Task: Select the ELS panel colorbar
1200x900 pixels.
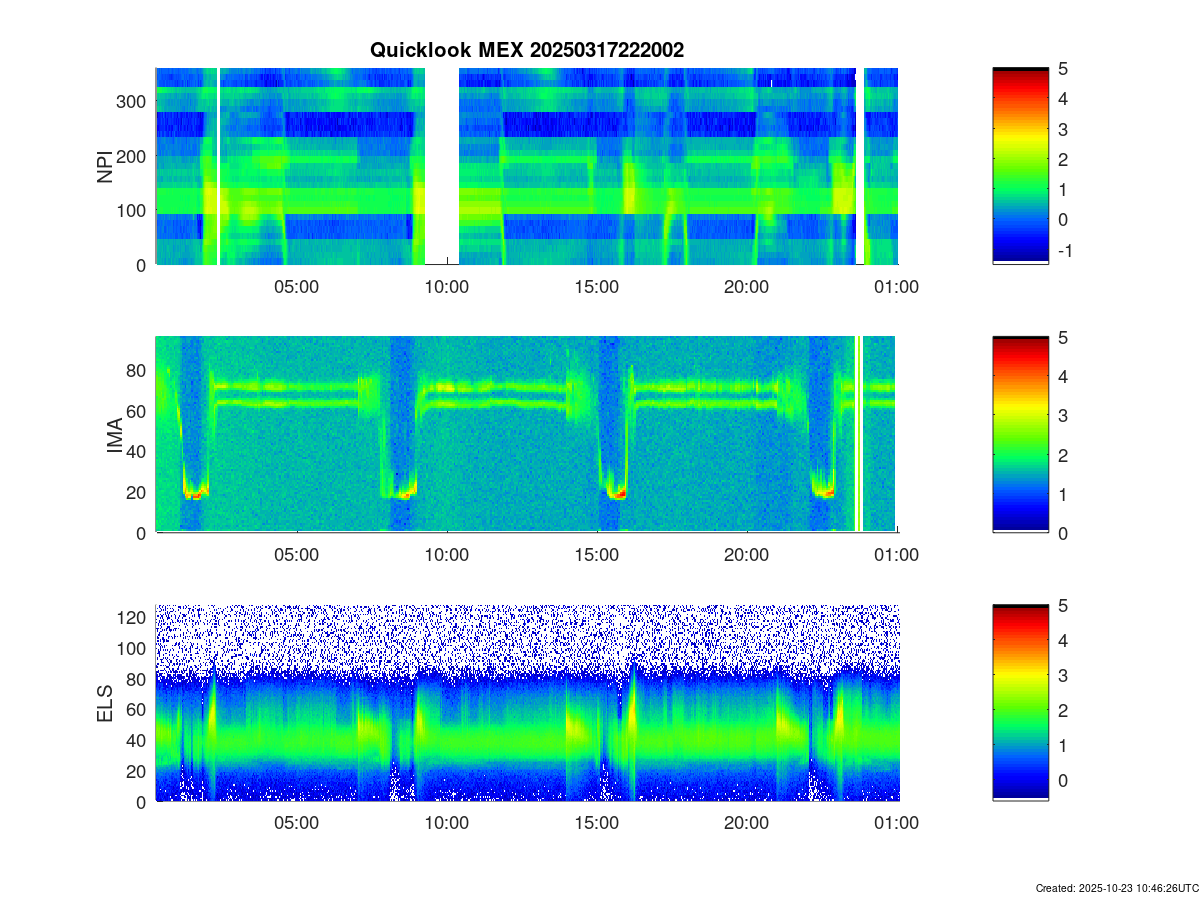Action: (1020, 702)
